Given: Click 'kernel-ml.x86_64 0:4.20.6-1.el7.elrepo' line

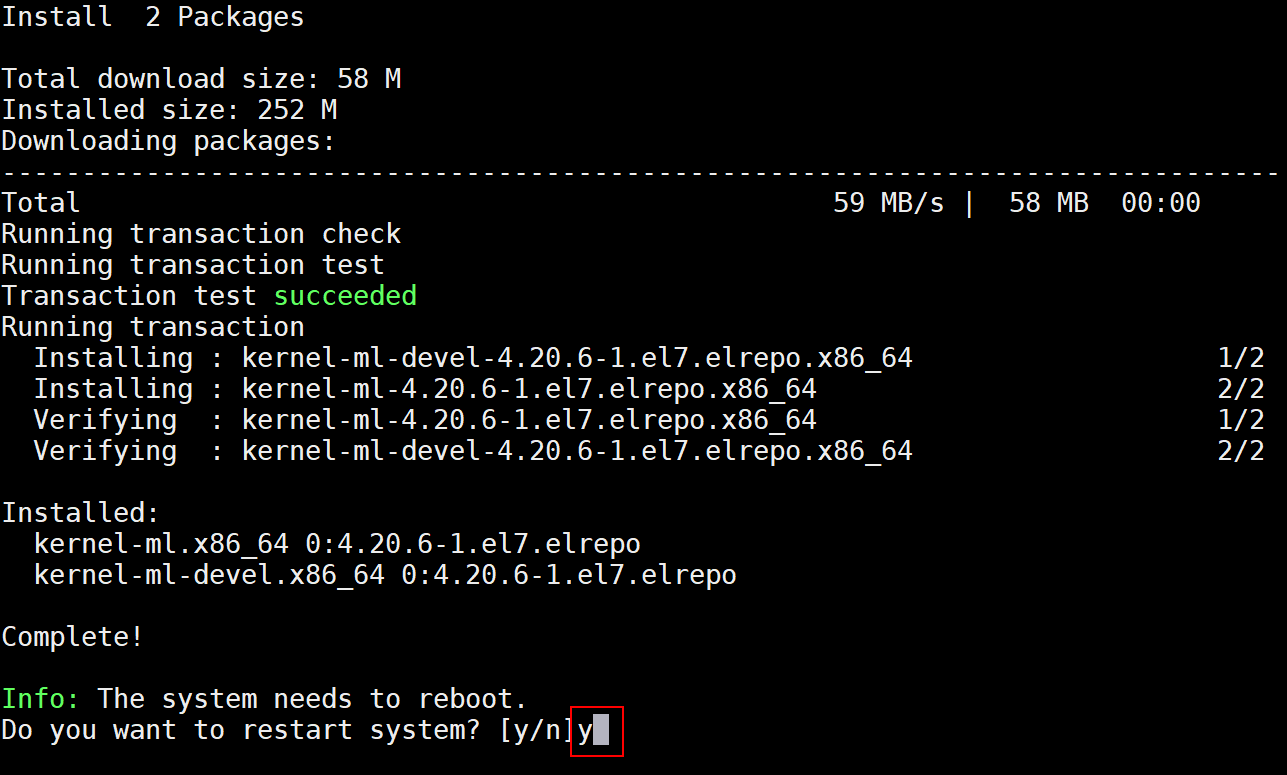Looking at the screenshot, I should pos(337,544).
